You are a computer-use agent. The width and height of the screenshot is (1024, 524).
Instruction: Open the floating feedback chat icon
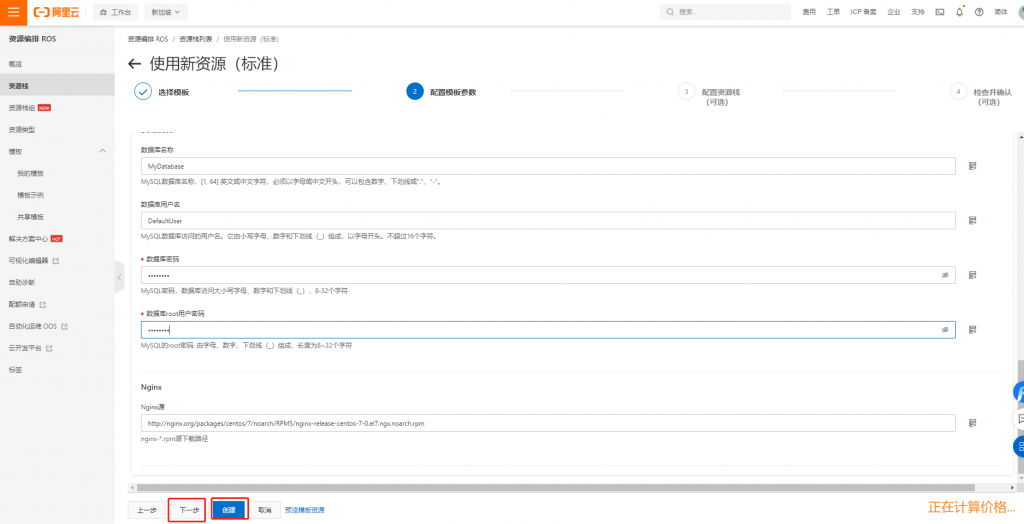click(x=1019, y=418)
